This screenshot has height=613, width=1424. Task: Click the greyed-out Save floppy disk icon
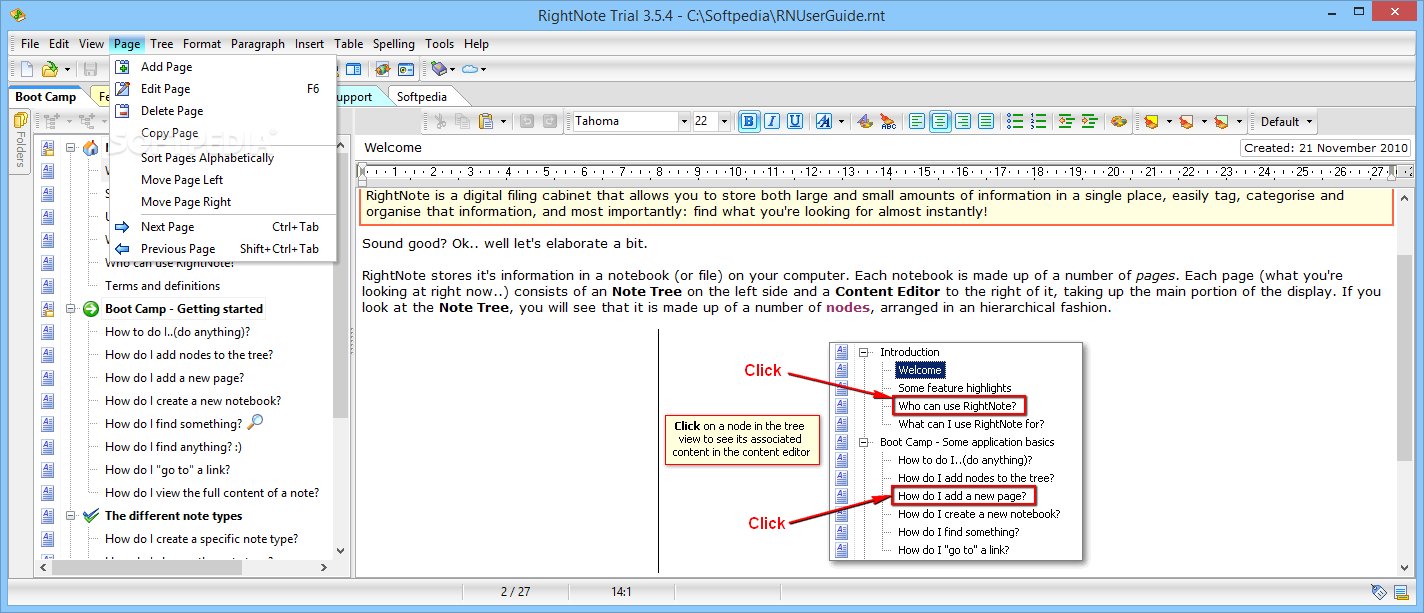click(x=90, y=69)
